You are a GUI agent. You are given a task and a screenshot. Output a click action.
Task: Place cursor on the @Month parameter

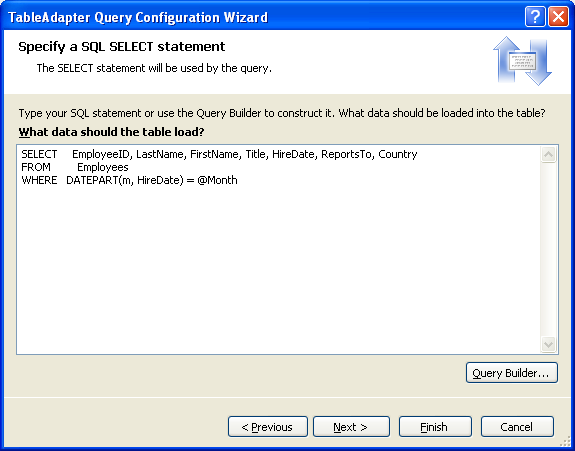click(217, 180)
